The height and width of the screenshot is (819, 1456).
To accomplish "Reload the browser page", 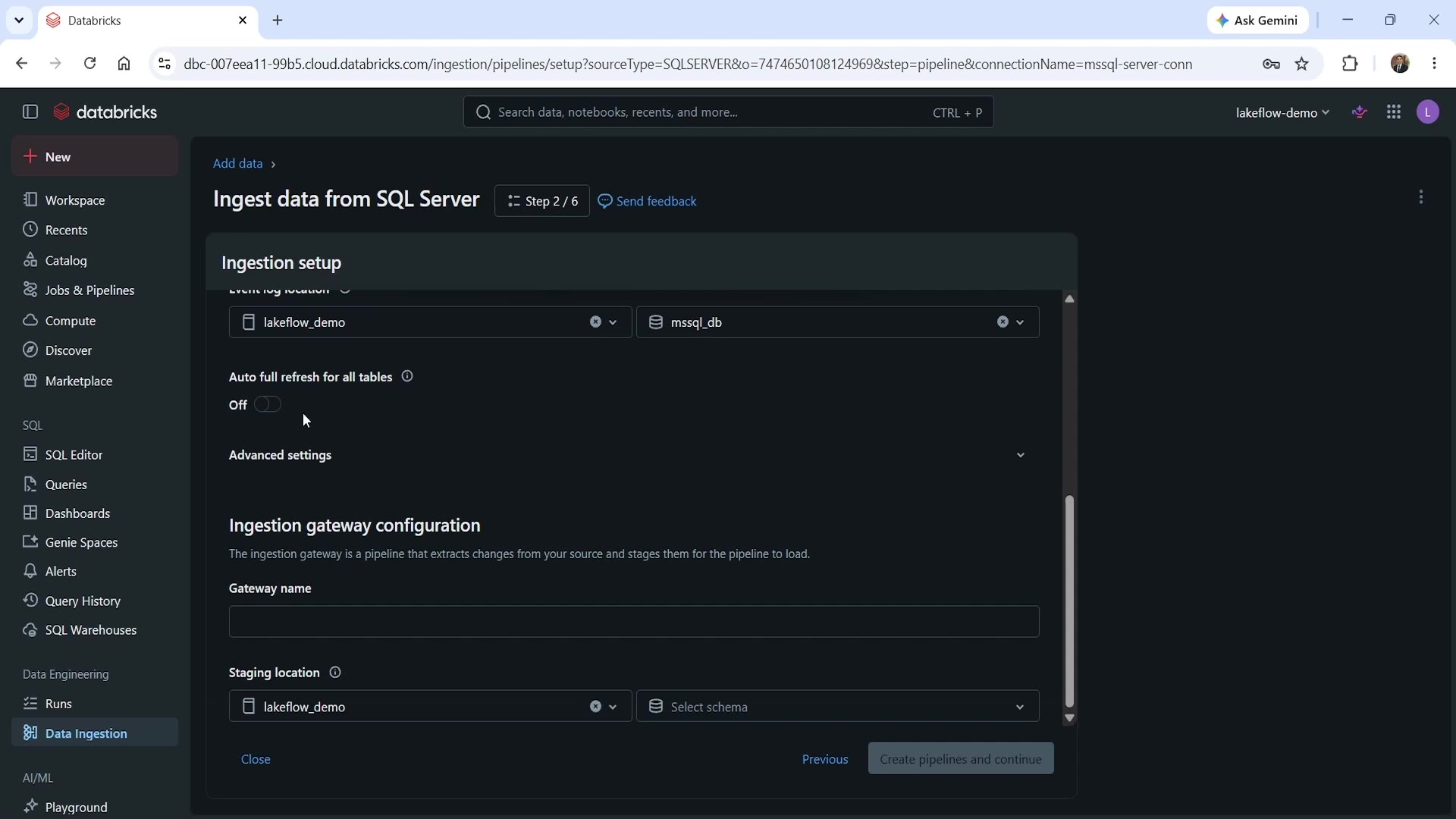I will 89,64.
